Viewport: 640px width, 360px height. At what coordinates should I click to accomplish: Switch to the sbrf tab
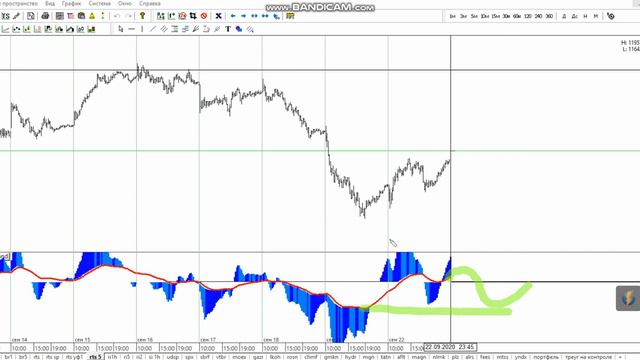click(204, 357)
